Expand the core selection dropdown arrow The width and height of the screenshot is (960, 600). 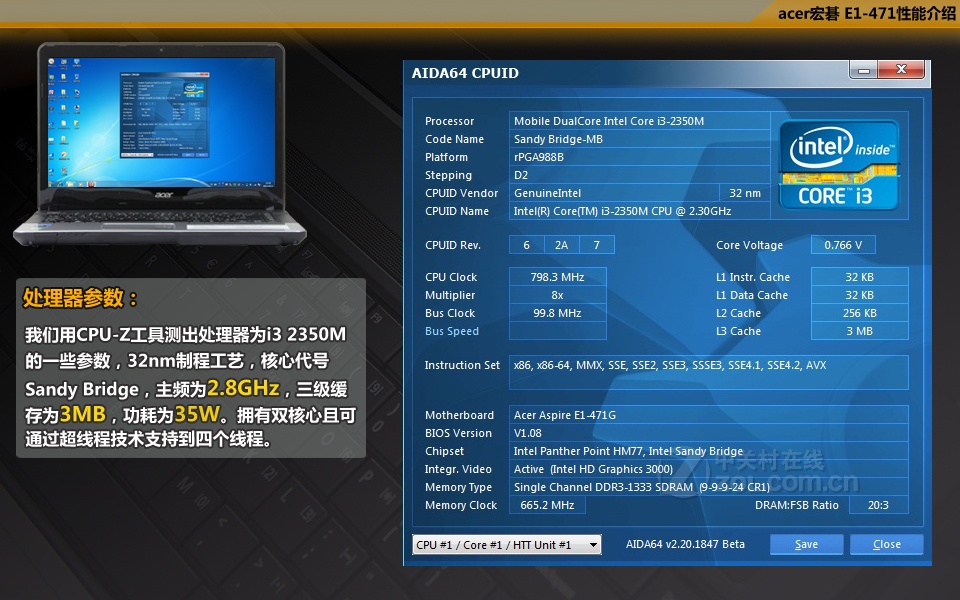pos(592,544)
